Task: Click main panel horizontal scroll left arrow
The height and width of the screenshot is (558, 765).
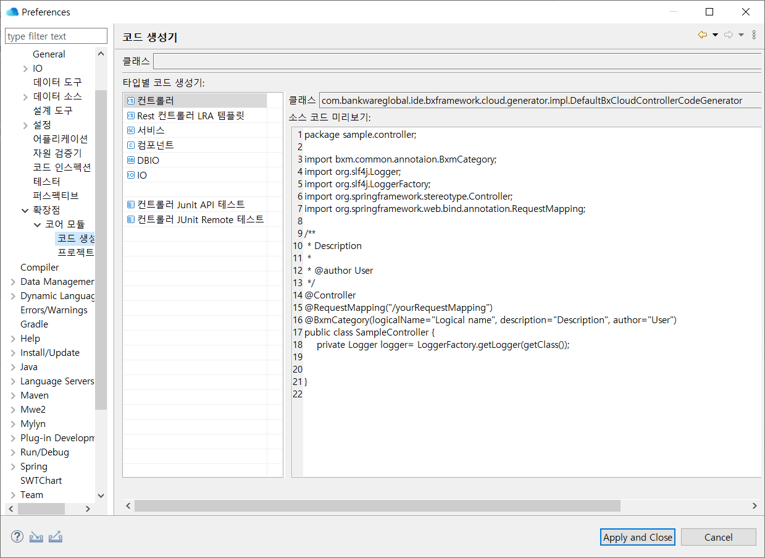Action: point(128,506)
